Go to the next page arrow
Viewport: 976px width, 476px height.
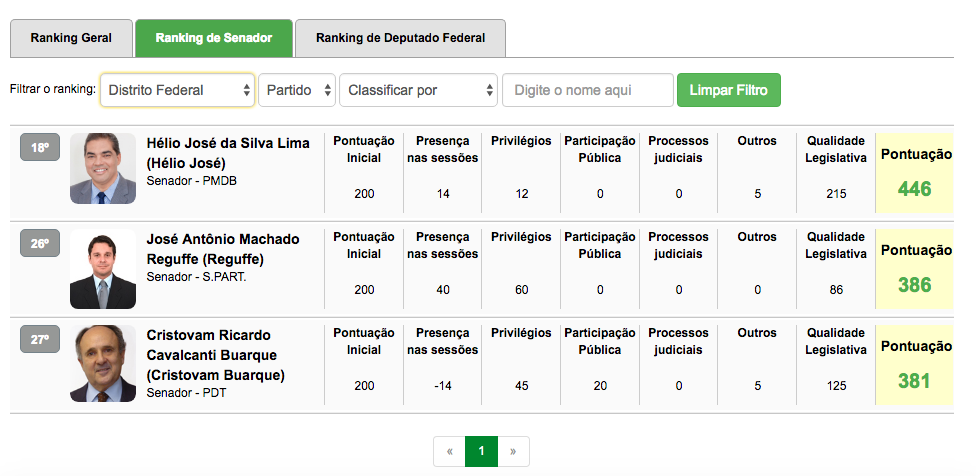coord(513,452)
